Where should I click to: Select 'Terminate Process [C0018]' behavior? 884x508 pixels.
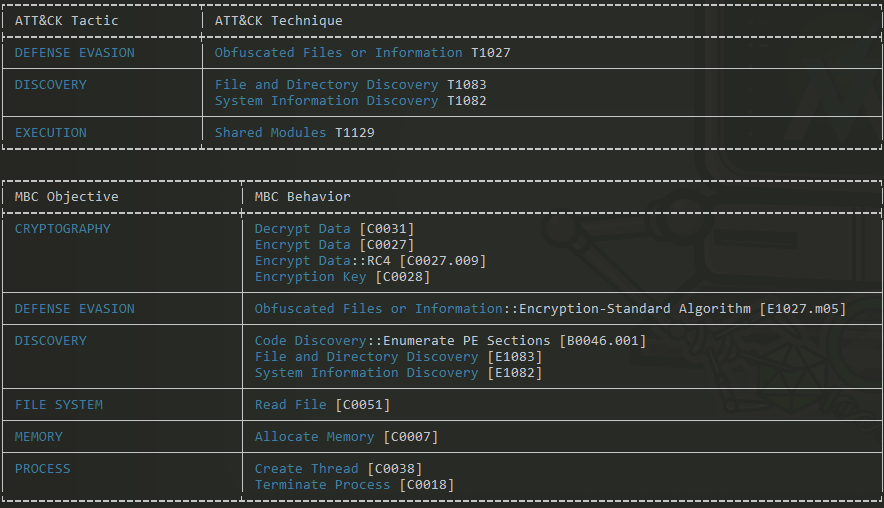(354, 485)
